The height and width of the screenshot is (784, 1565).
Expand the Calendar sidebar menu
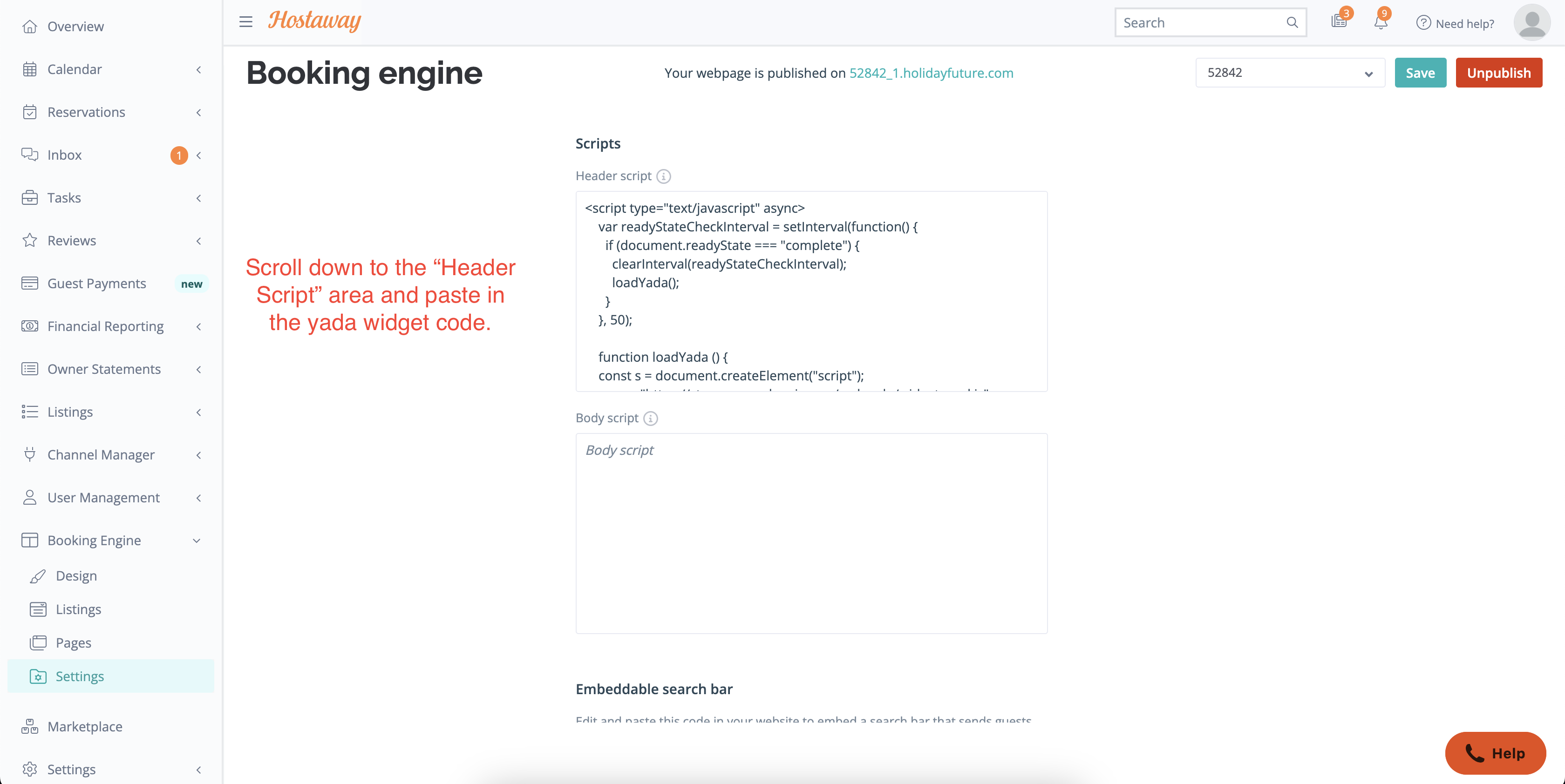[x=74, y=69]
